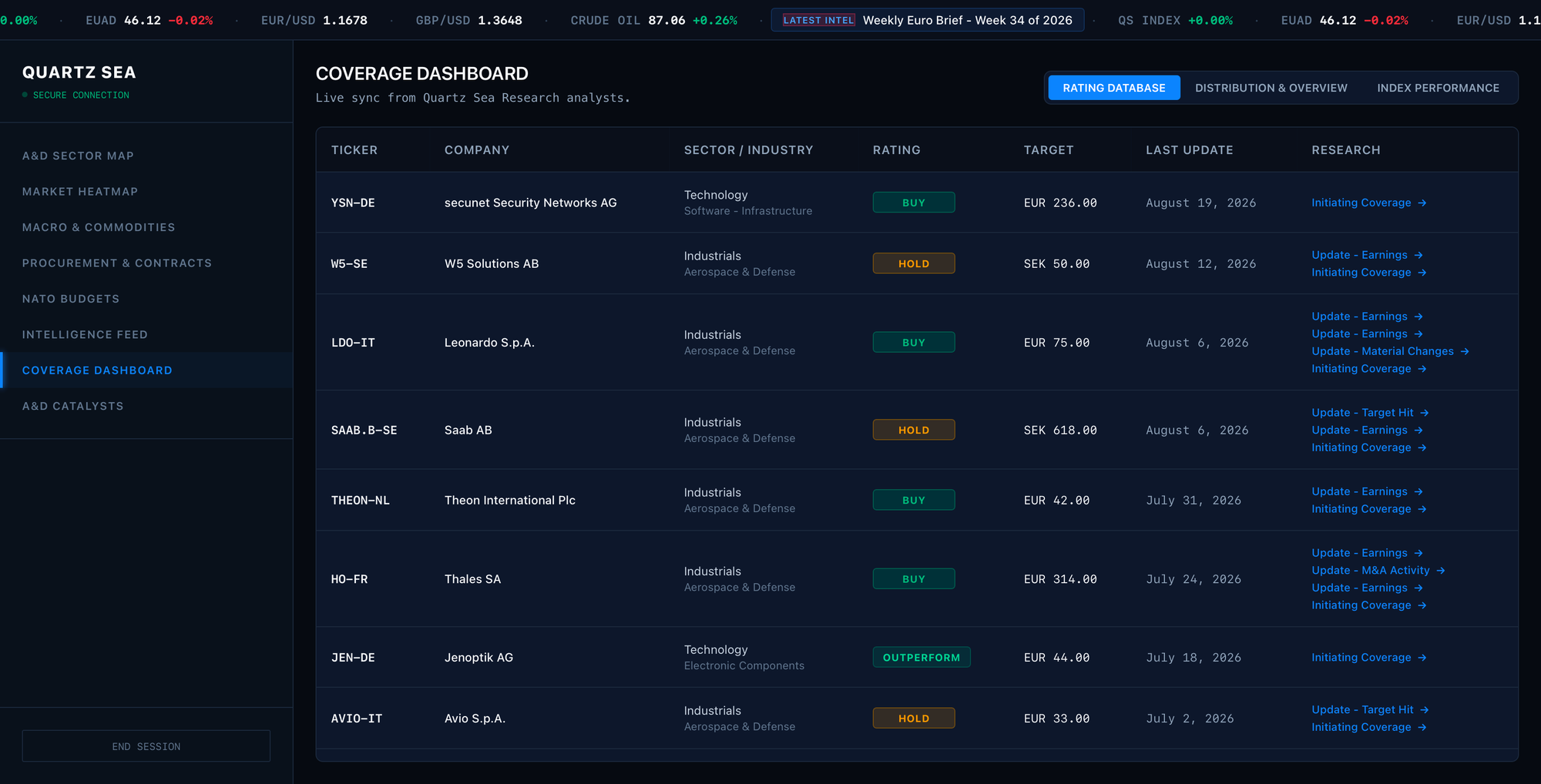
Task: Open Thales Update - M&A Activity report
Action: pyautogui.click(x=1378, y=571)
